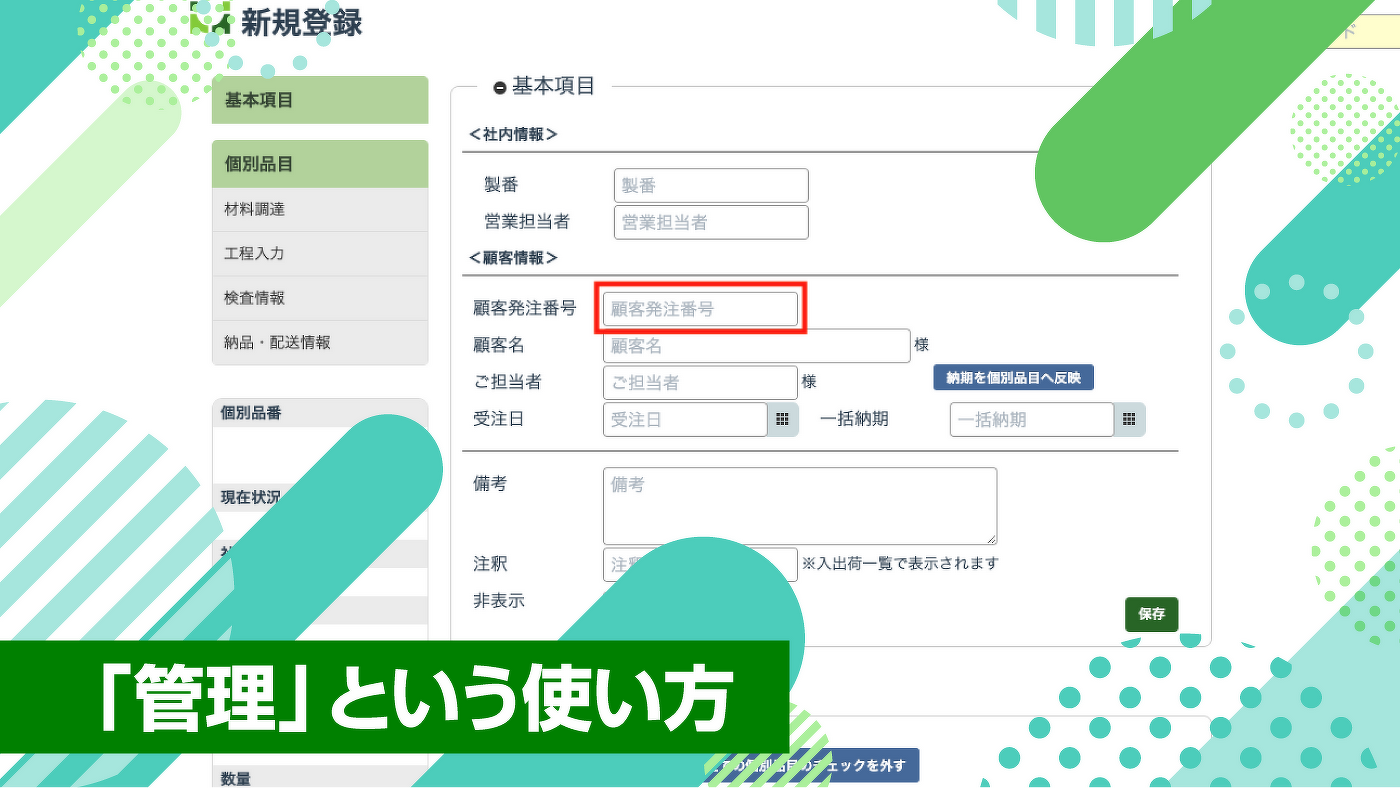
Task: Open 材料調達 in the sidebar
Action: (x=319, y=209)
